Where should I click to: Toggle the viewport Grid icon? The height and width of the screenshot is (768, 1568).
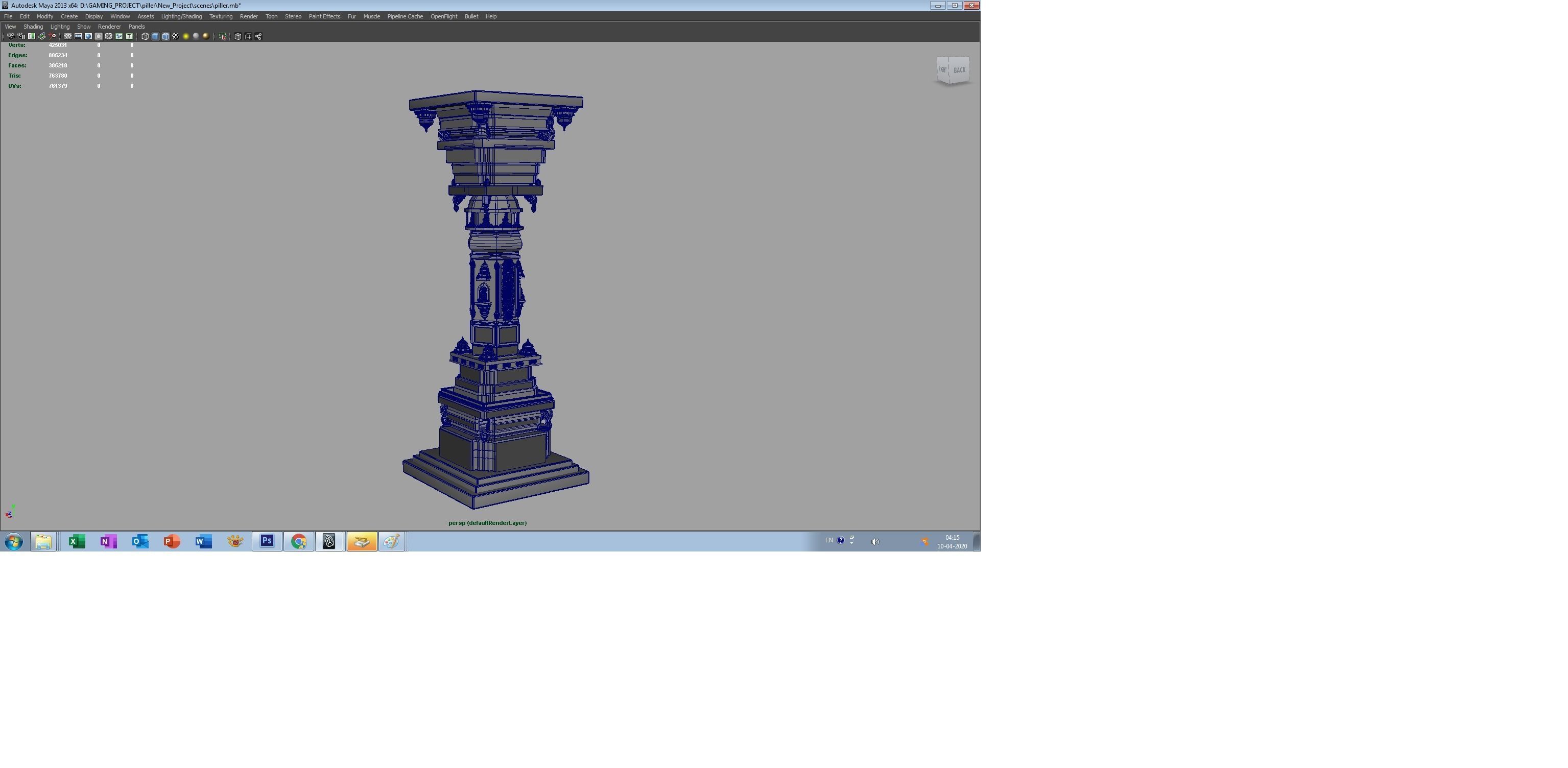click(x=68, y=37)
